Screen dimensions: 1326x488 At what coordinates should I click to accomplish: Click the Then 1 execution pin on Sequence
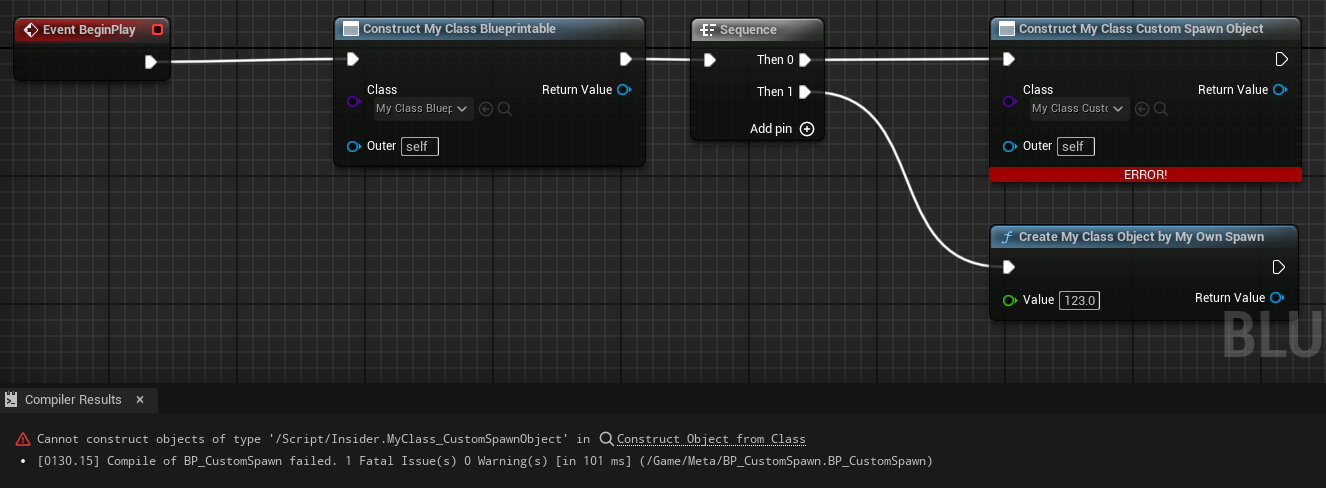pos(805,92)
